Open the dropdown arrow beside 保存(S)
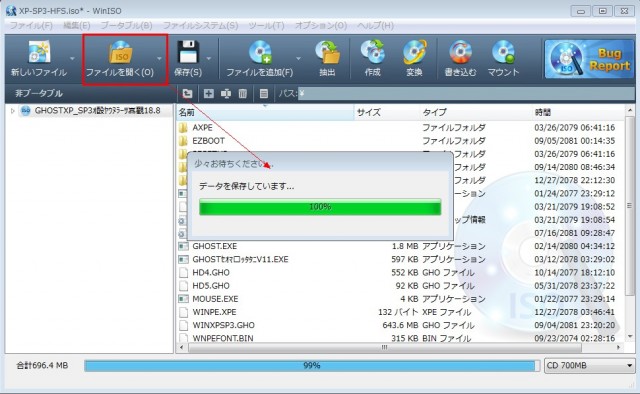The width and height of the screenshot is (640, 394). (209, 58)
